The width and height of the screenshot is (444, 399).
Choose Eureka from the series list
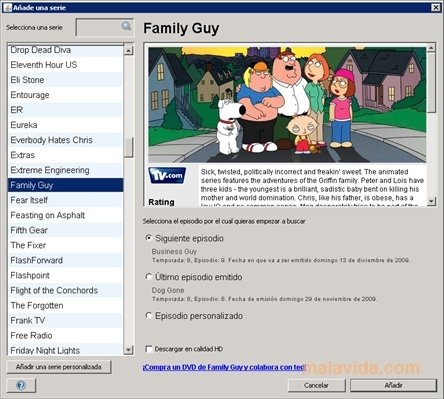pos(65,125)
